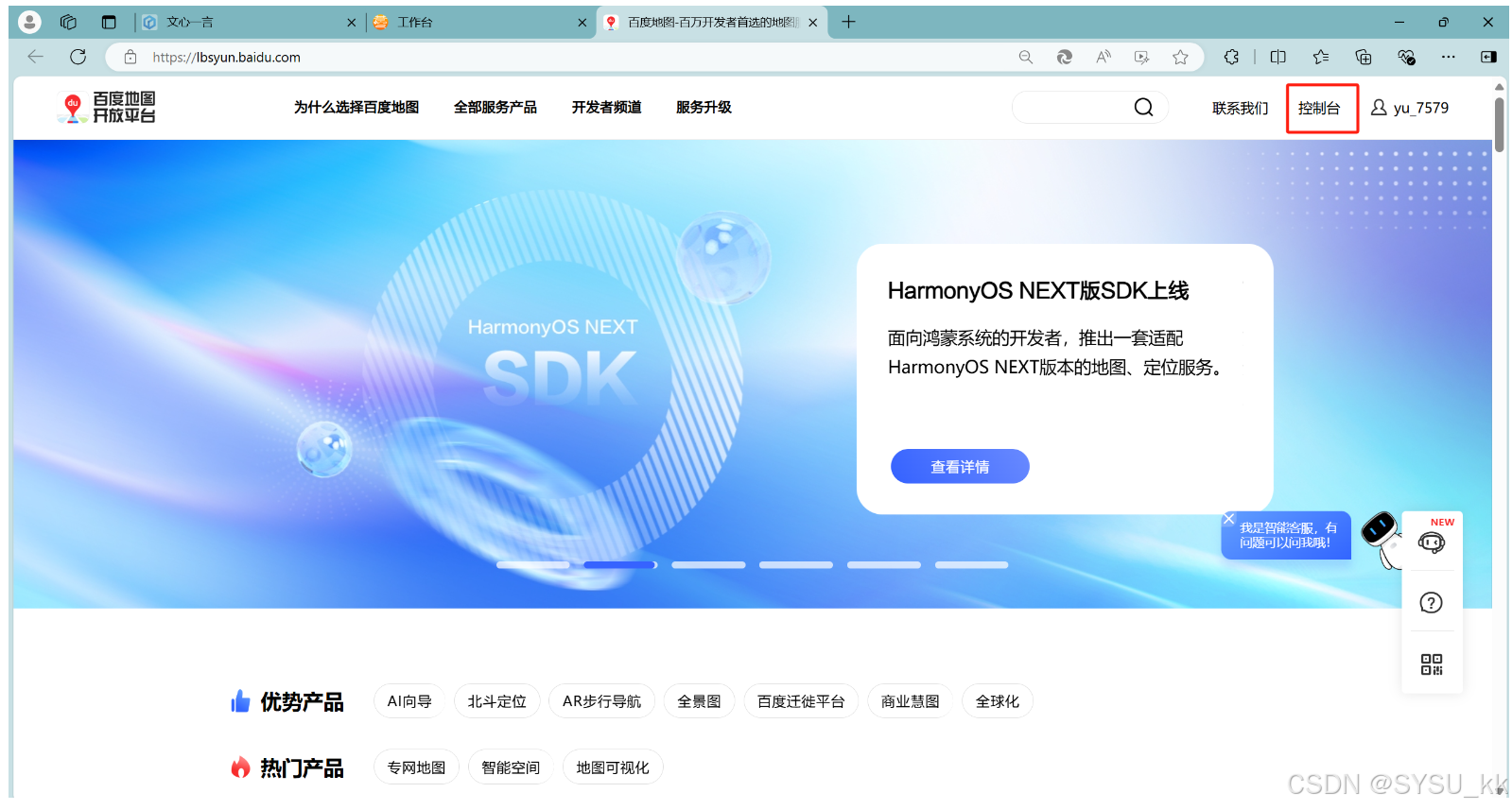
Task: Open 为什么选择百度地图 menu
Action: pos(356,108)
